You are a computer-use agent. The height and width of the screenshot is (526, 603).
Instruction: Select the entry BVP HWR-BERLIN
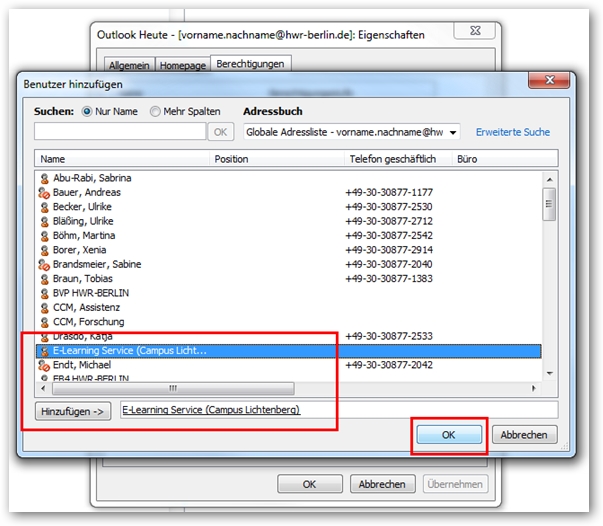[x=91, y=293]
